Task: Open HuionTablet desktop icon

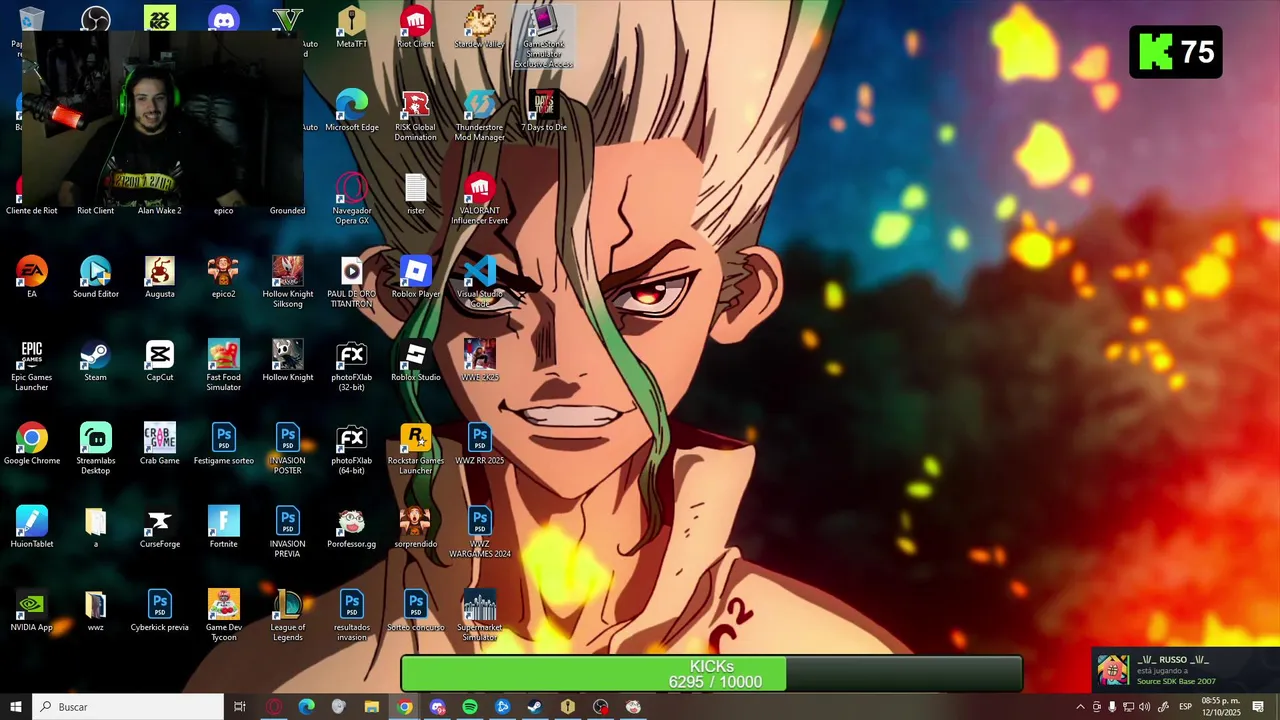Action: pos(32,527)
